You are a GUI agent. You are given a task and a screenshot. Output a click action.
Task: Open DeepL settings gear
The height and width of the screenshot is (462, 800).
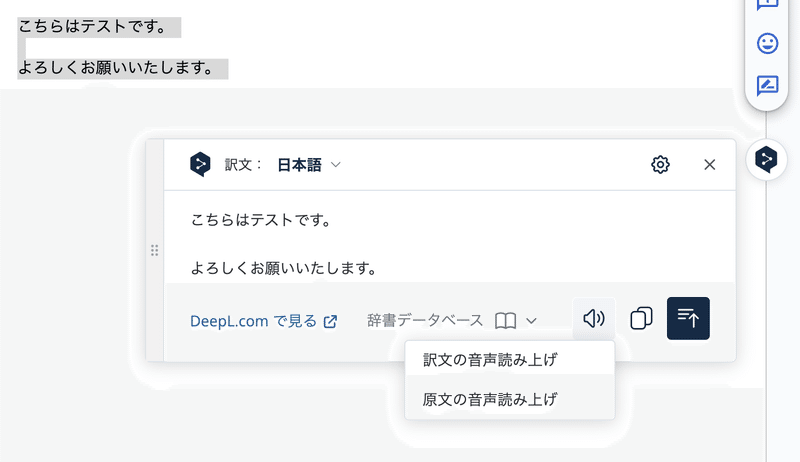tap(660, 165)
